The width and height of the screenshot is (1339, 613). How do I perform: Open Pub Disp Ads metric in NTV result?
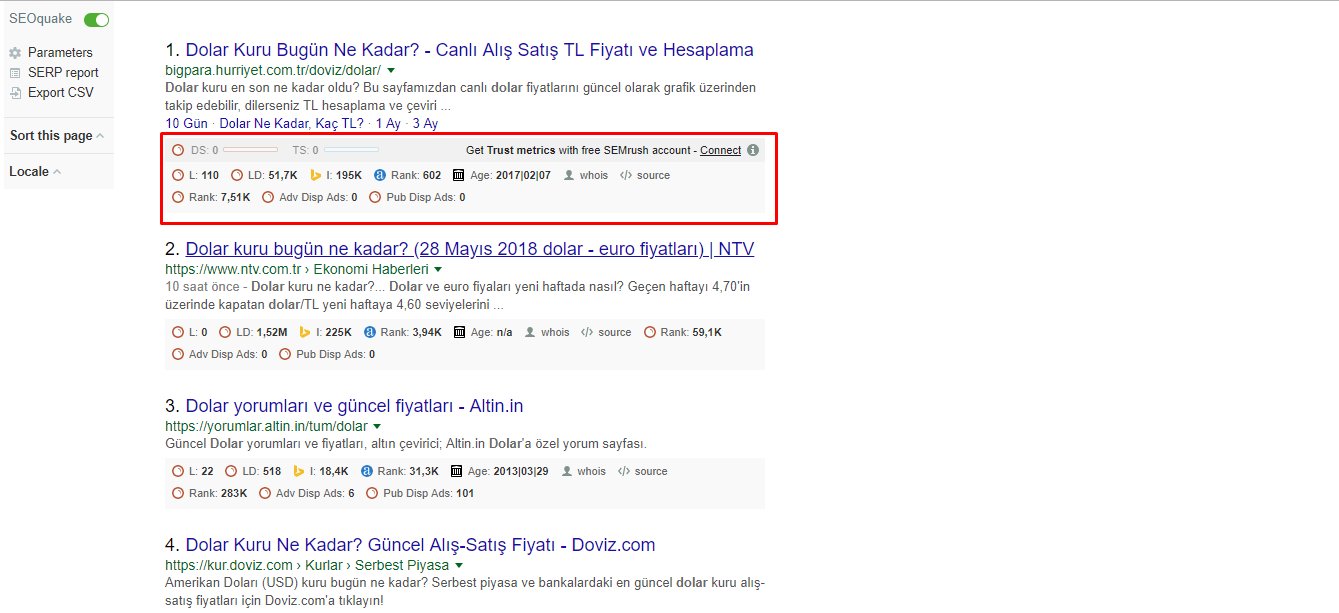(x=327, y=354)
